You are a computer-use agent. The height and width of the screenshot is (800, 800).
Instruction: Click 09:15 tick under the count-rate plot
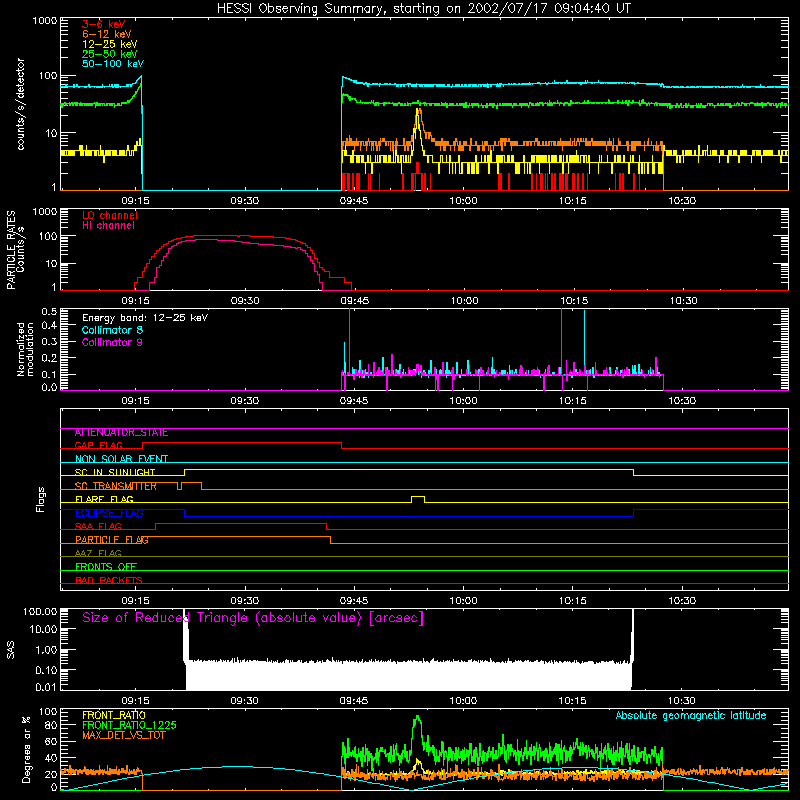135,201
